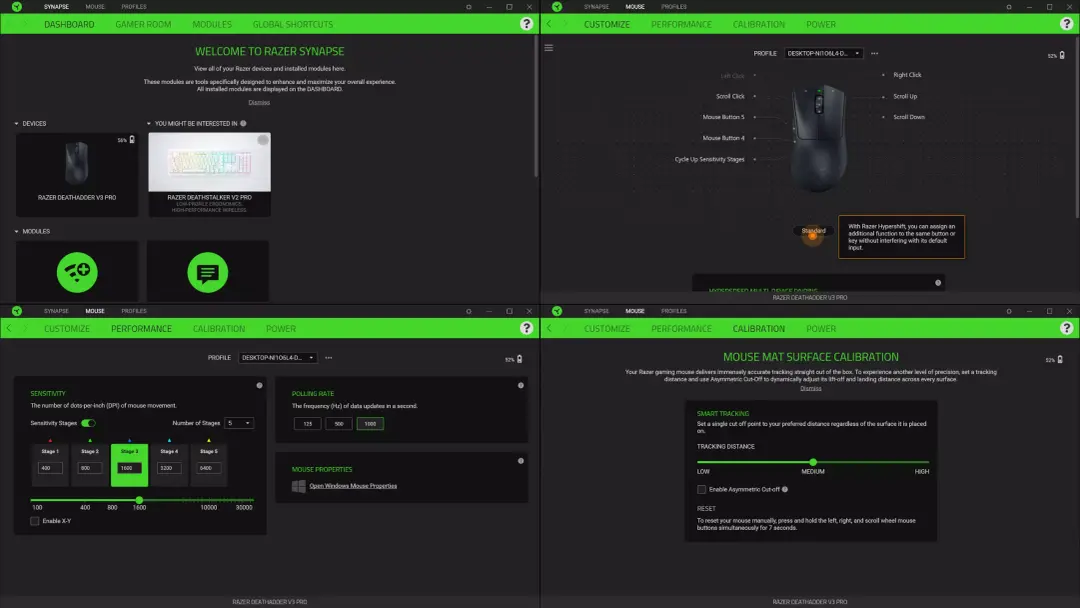
Task: Click the Polling Rate panel info icon
Action: [521, 386]
